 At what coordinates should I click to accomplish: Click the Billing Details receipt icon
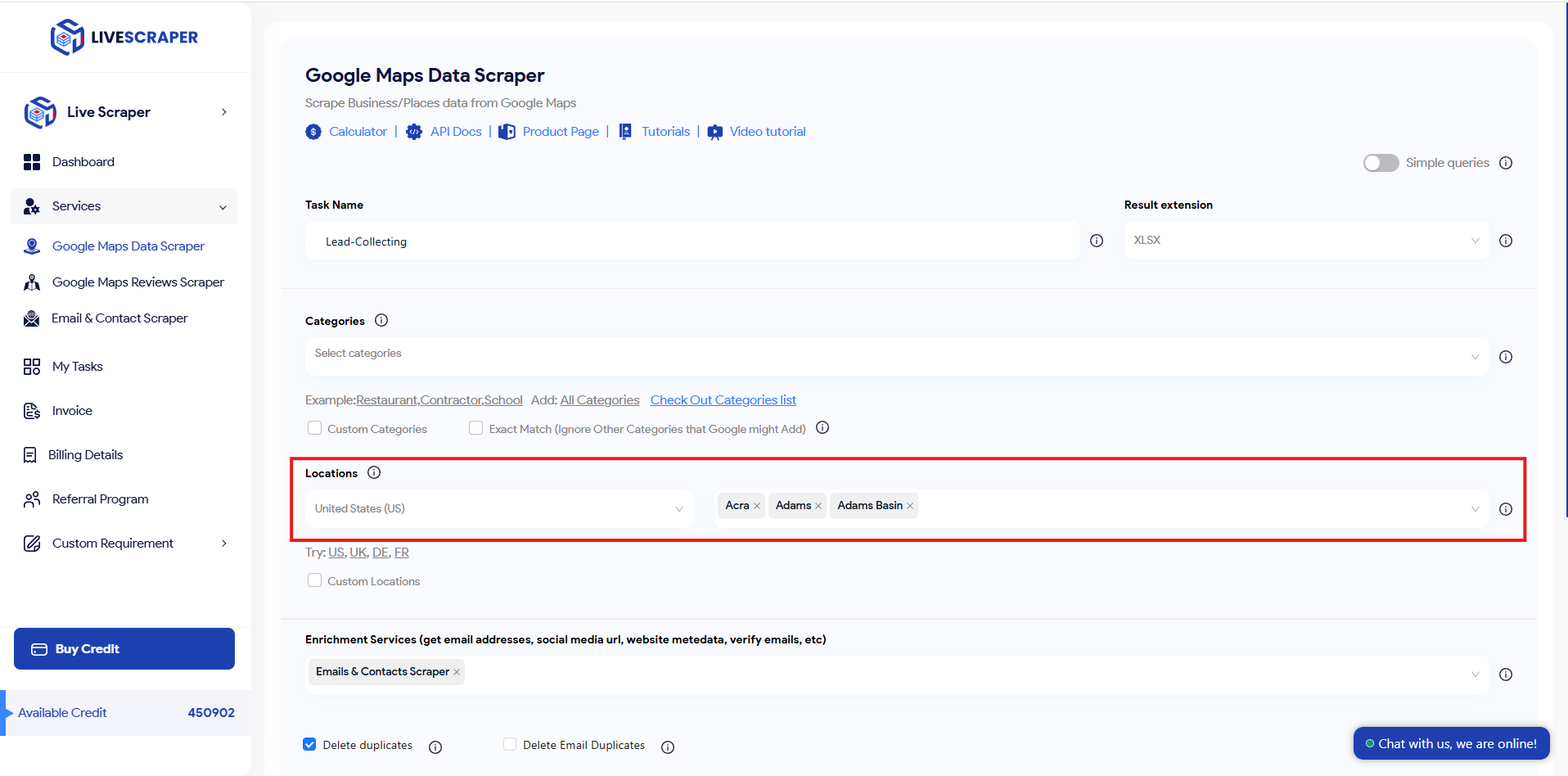point(30,455)
